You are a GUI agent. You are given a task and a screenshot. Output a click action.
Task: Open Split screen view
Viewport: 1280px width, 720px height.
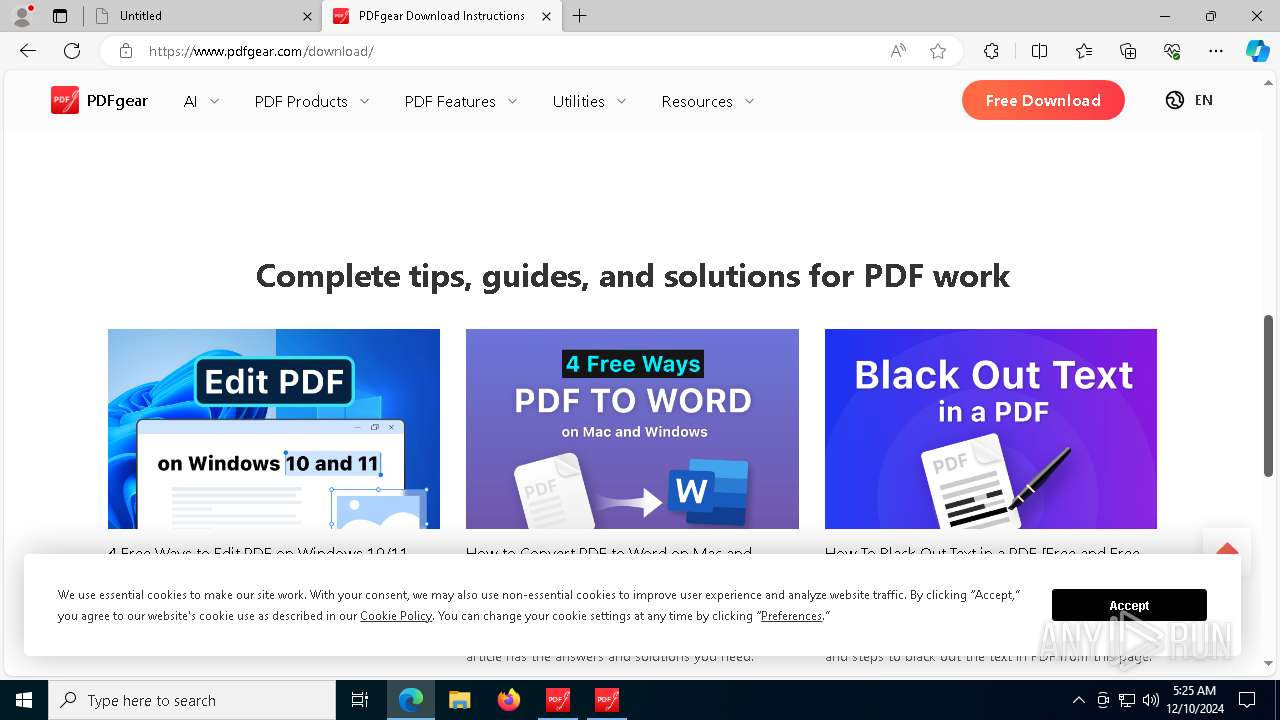tap(1039, 51)
